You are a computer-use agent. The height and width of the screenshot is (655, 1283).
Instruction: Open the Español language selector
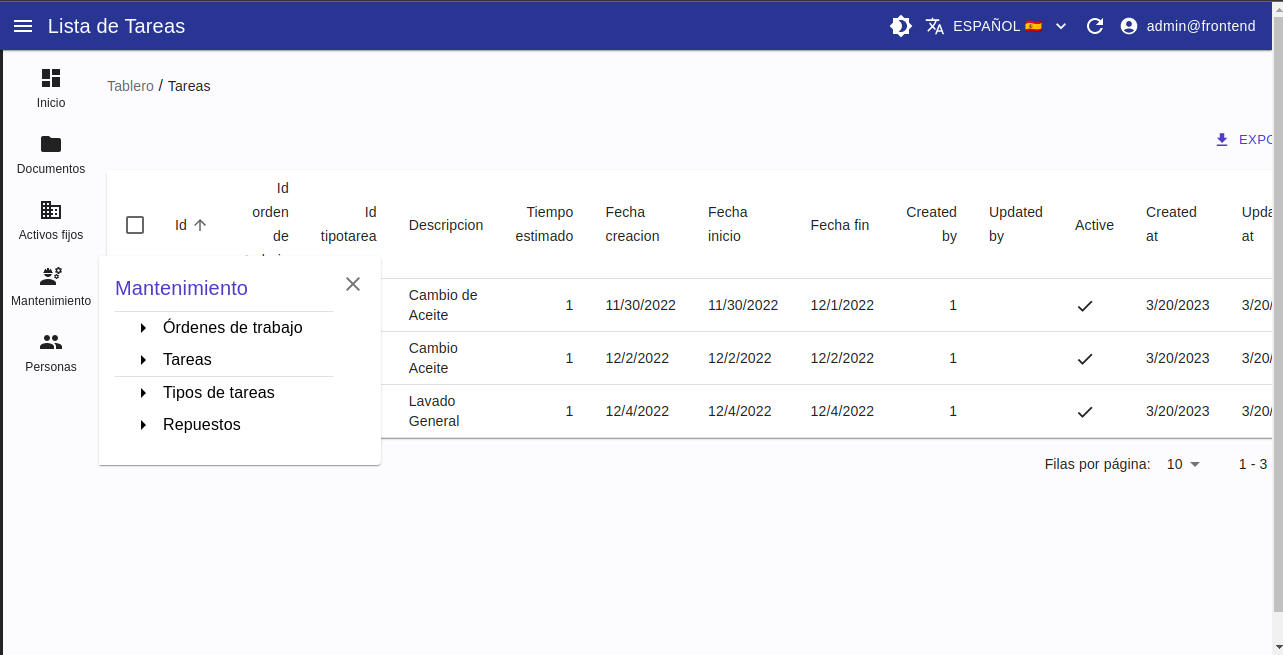tap(996, 26)
